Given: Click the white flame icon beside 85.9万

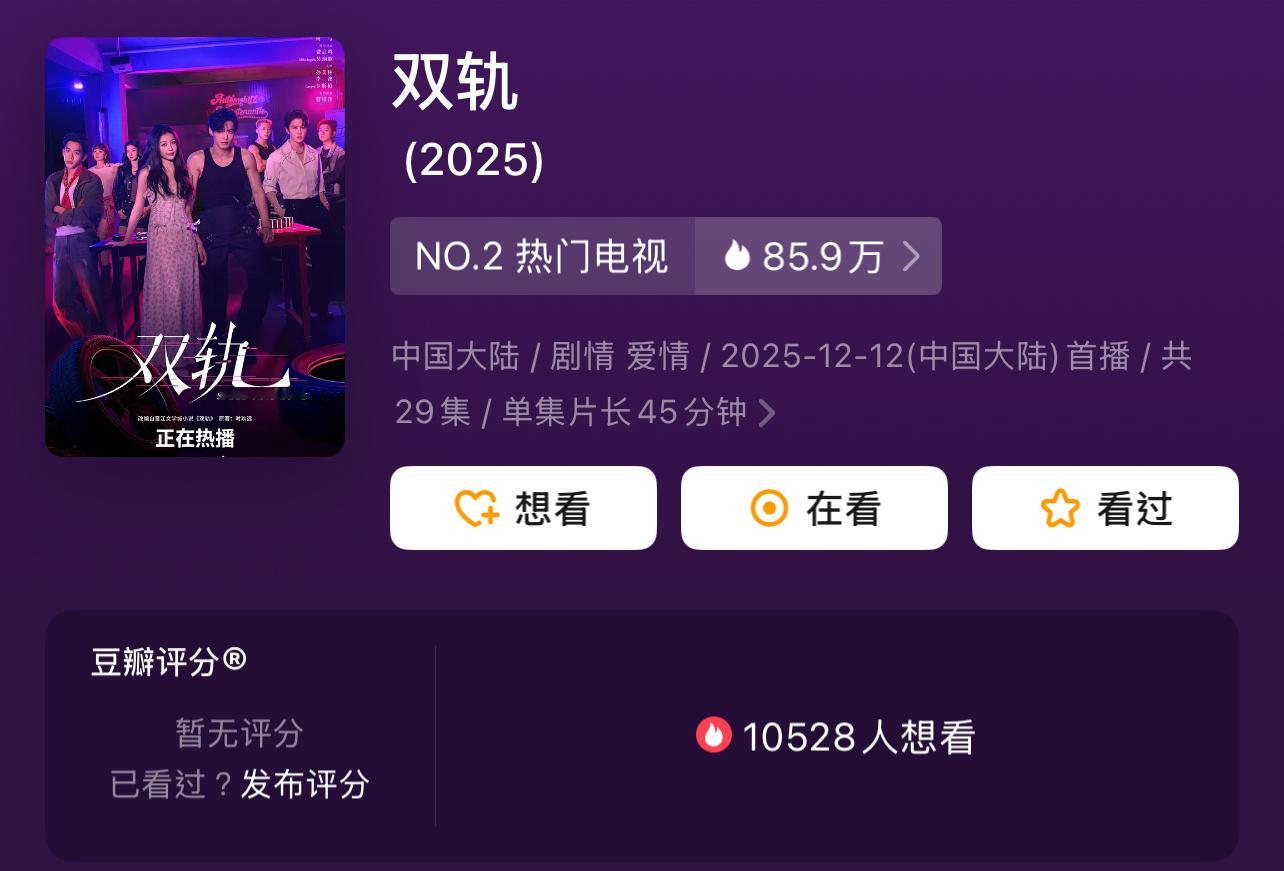Looking at the screenshot, I should pos(737,256).
